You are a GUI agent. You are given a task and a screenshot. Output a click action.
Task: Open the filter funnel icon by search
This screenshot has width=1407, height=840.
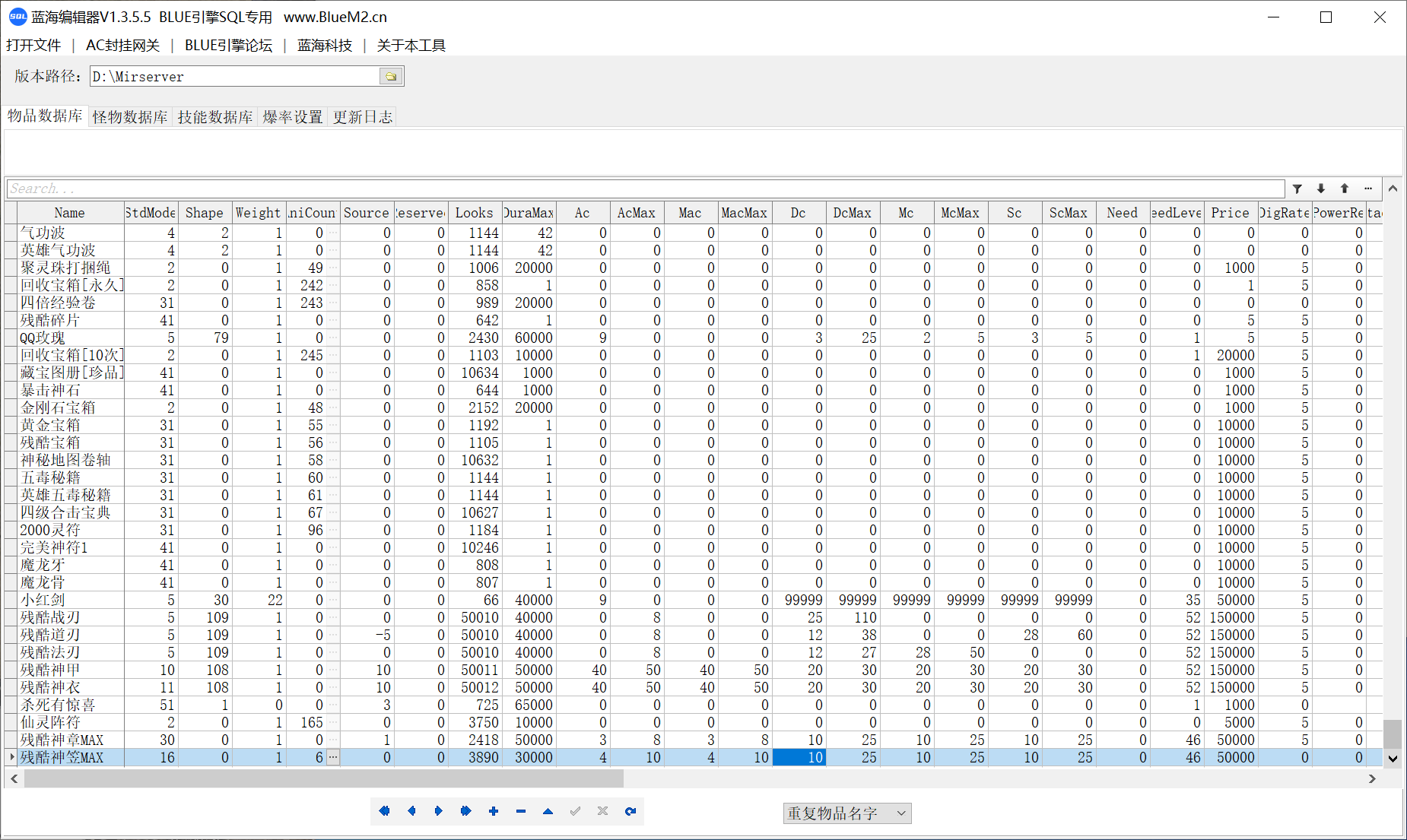click(x=1297, y=189)
